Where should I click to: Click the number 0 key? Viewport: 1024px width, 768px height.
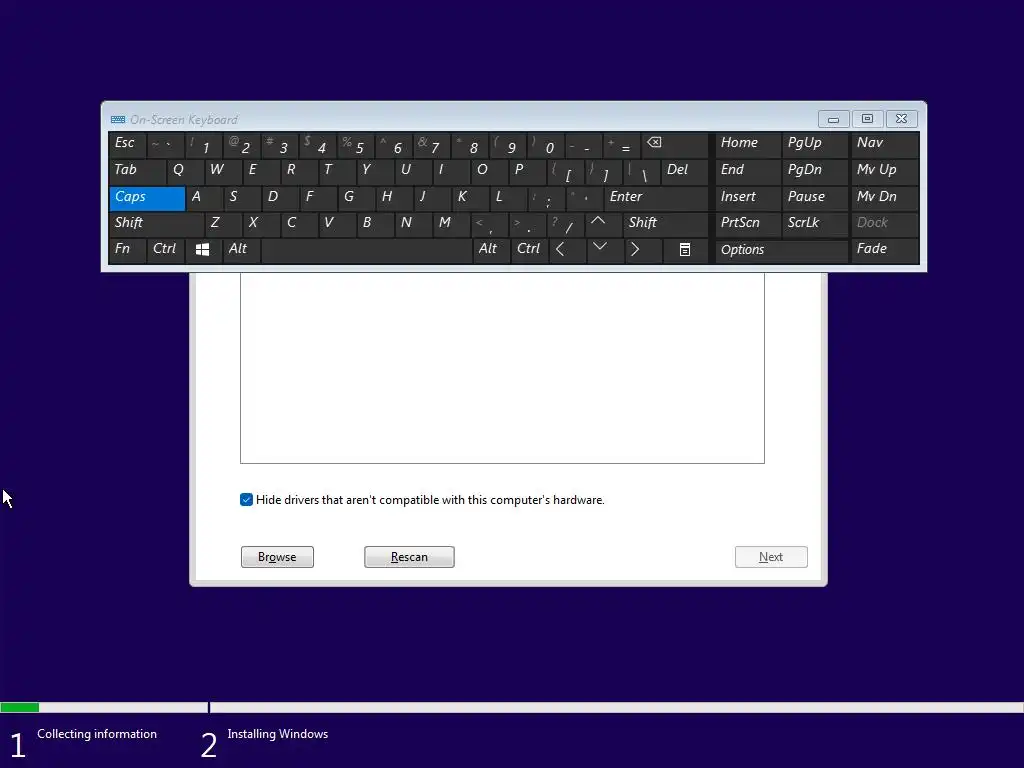(546, 144)
